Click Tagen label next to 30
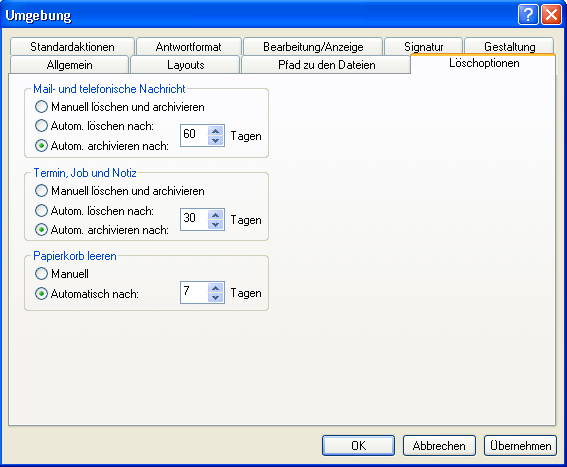The width and height of the screenshot is (567, 467). (x=246, y=220)
